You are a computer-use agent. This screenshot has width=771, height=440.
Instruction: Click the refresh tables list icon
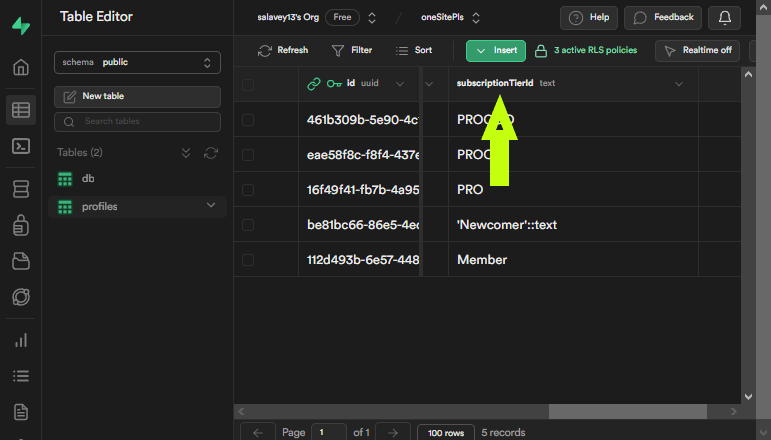click(211, 153)
